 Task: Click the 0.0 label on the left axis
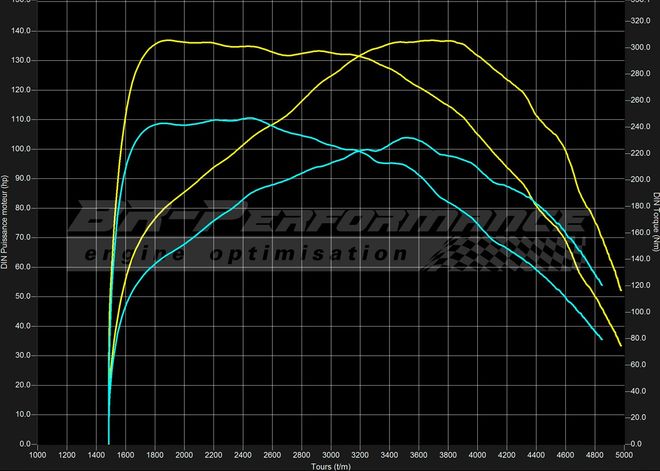tap(25, 444)
